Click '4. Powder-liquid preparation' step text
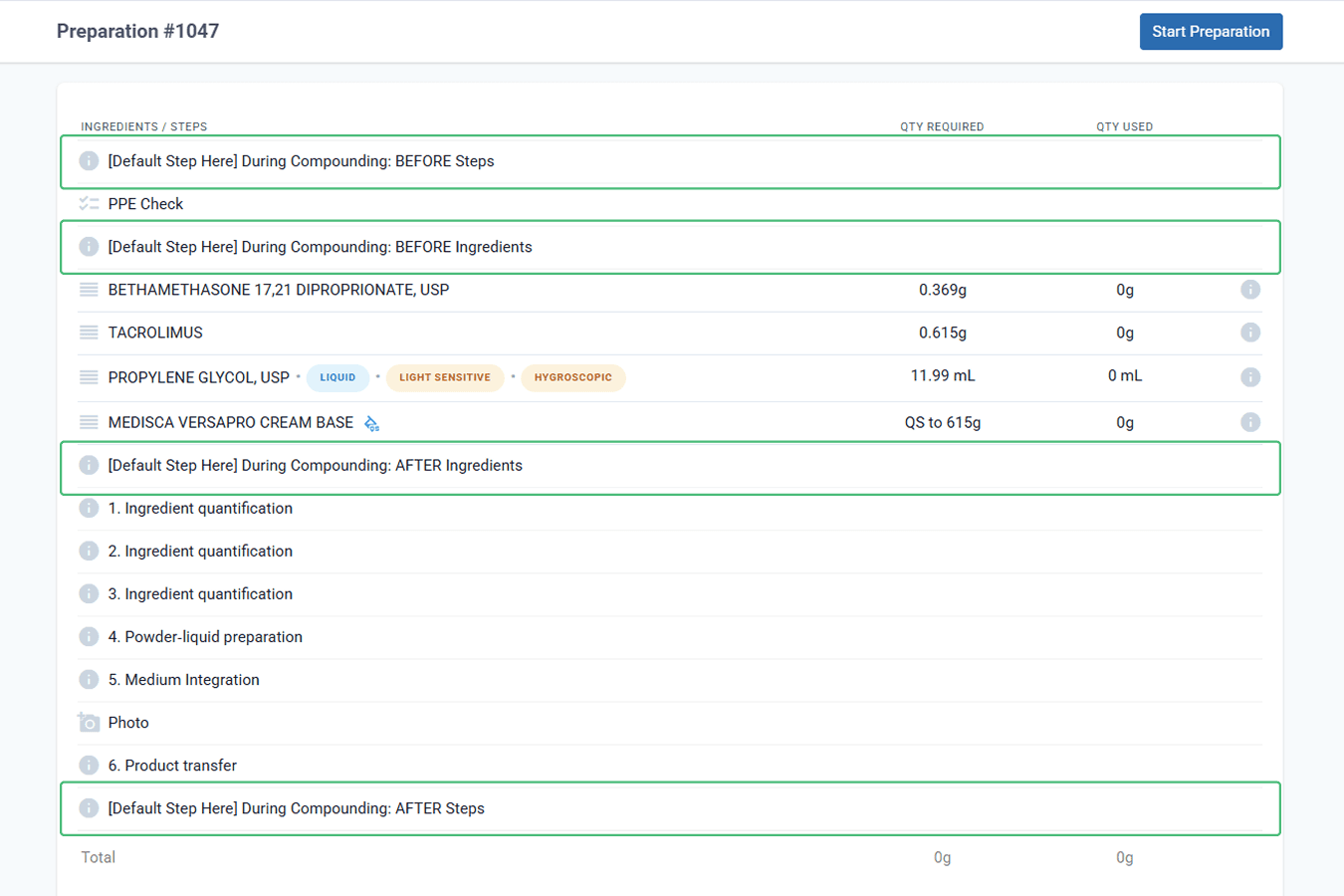This screenshot has width=1344, height=896. tap(205, 636)
